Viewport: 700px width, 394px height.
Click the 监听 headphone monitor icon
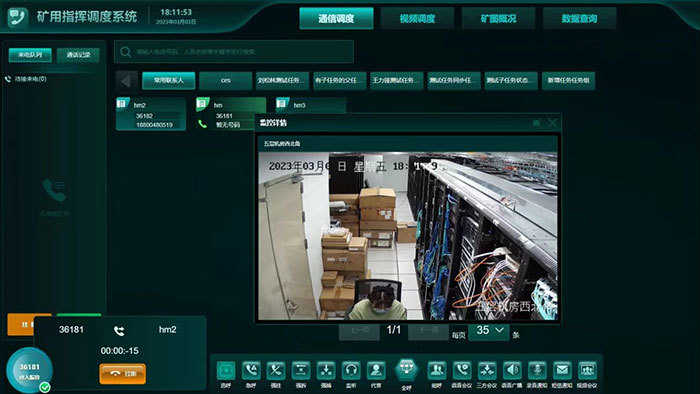[351, 370]
